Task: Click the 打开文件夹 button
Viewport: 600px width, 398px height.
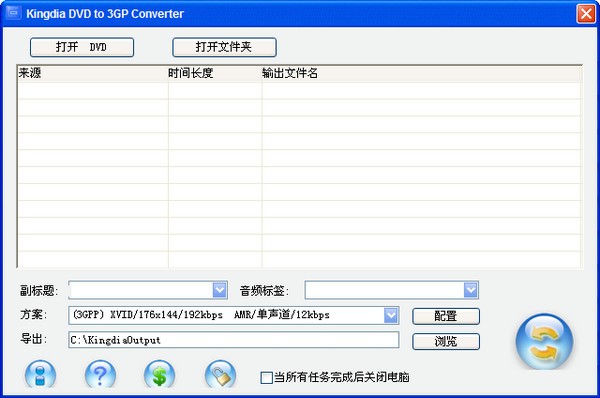Action: pos(224,47)
